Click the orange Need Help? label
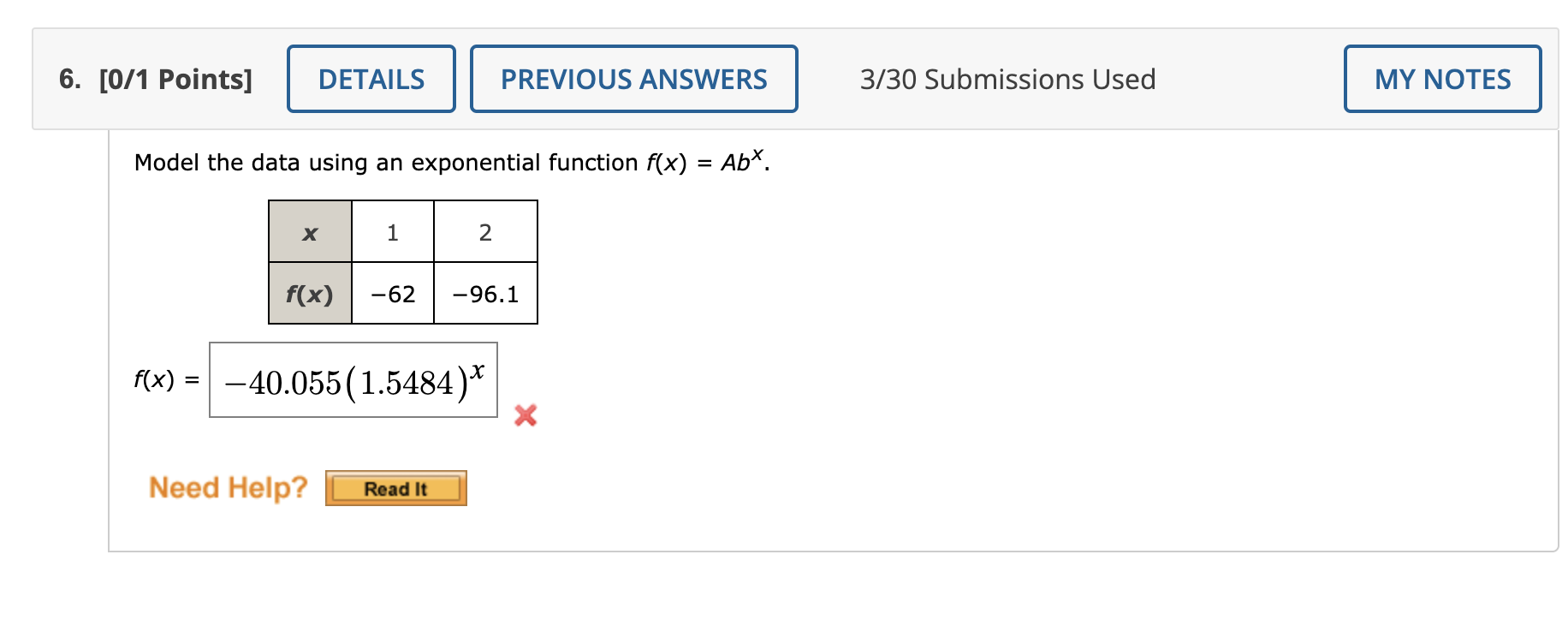The width and height of the screenshot is (1568, 632). 227,487
